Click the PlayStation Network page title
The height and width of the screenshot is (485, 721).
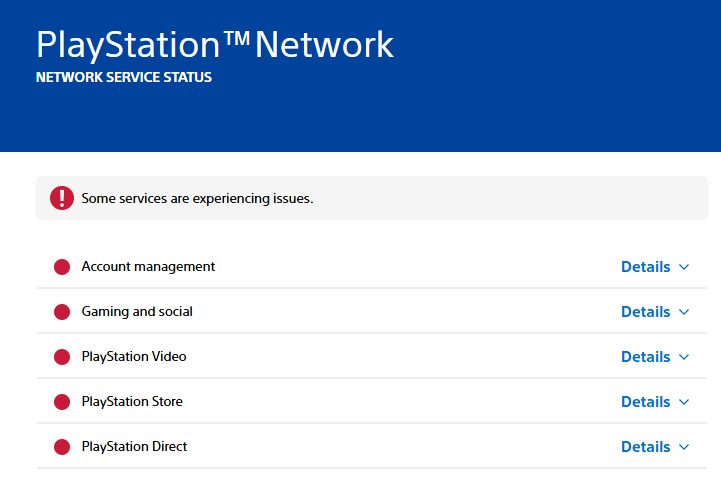[x=215, y=44]
